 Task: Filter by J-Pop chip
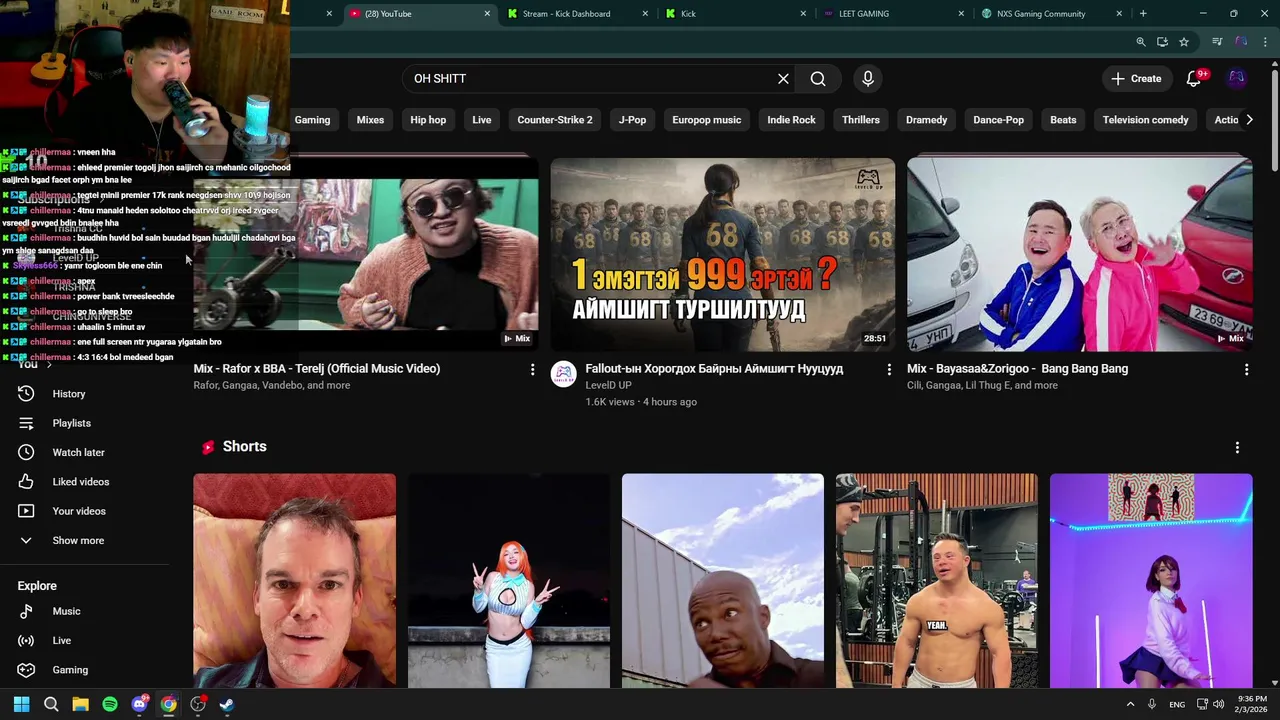(x=632, y=120)
